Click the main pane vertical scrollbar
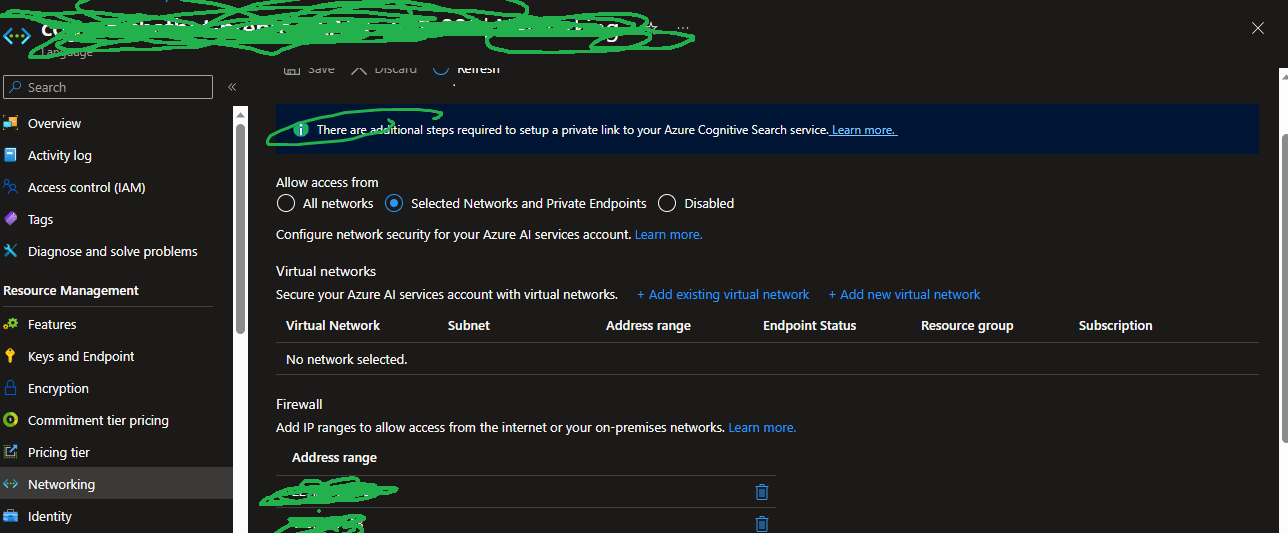This screenshot has width=1288, height=533. click(x=1282, y=290)
